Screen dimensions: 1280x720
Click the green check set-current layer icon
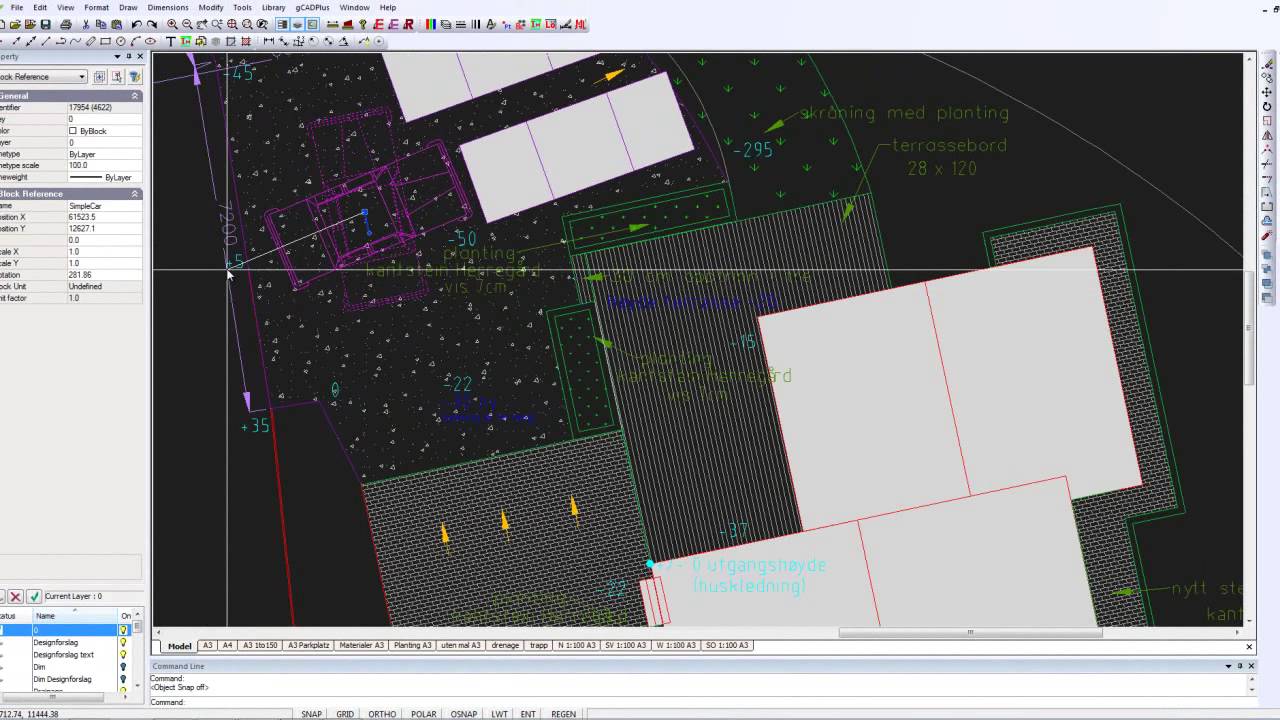(x=34, y=596)
